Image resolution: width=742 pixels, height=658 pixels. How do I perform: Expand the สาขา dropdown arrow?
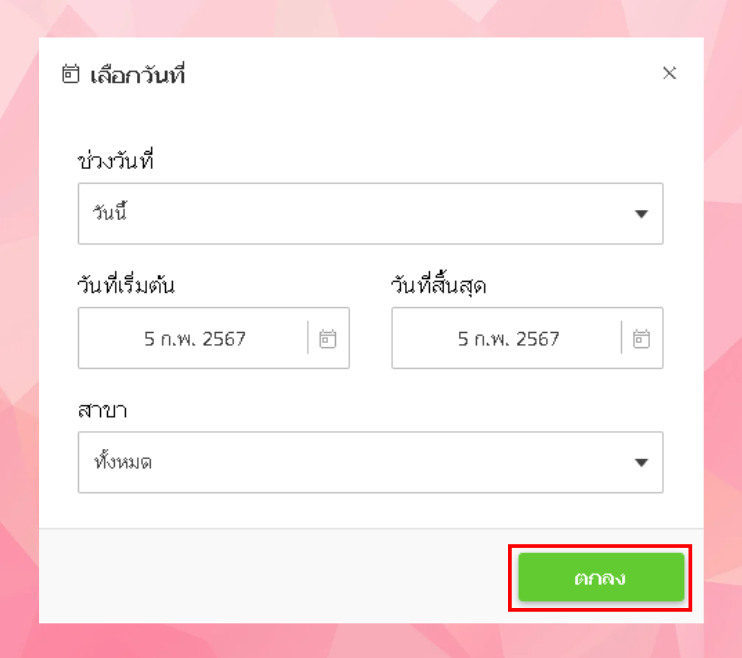[x=641, y=462]
